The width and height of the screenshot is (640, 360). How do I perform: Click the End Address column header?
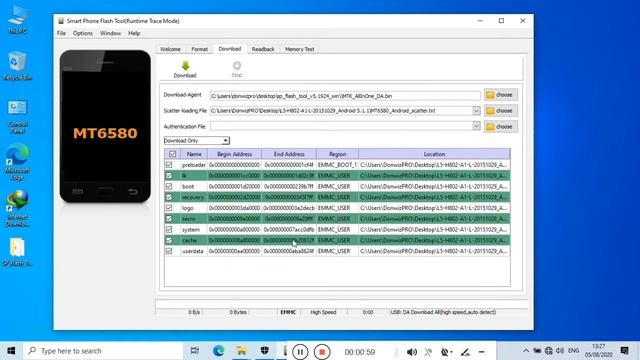point(289,154)
